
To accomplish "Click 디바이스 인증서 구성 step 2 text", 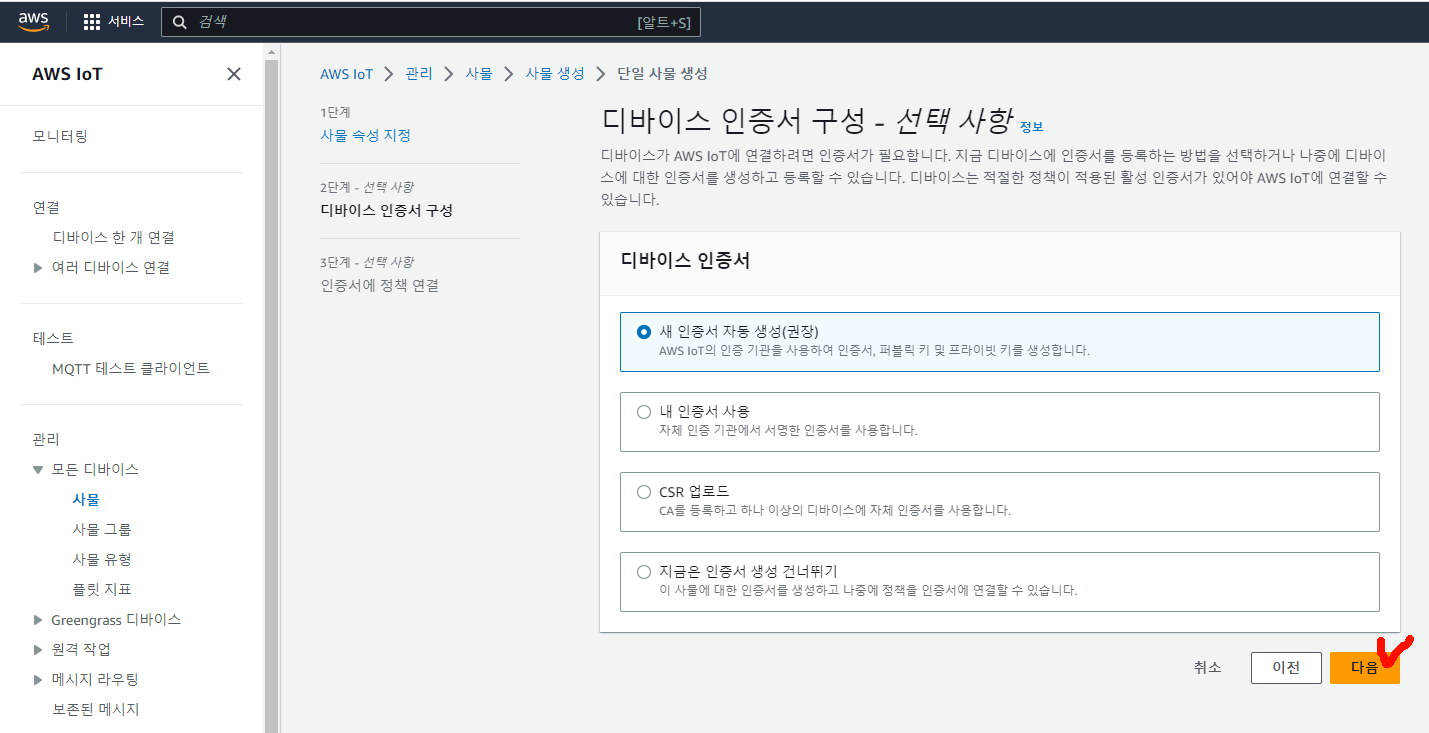I will [x=386, y=210].
